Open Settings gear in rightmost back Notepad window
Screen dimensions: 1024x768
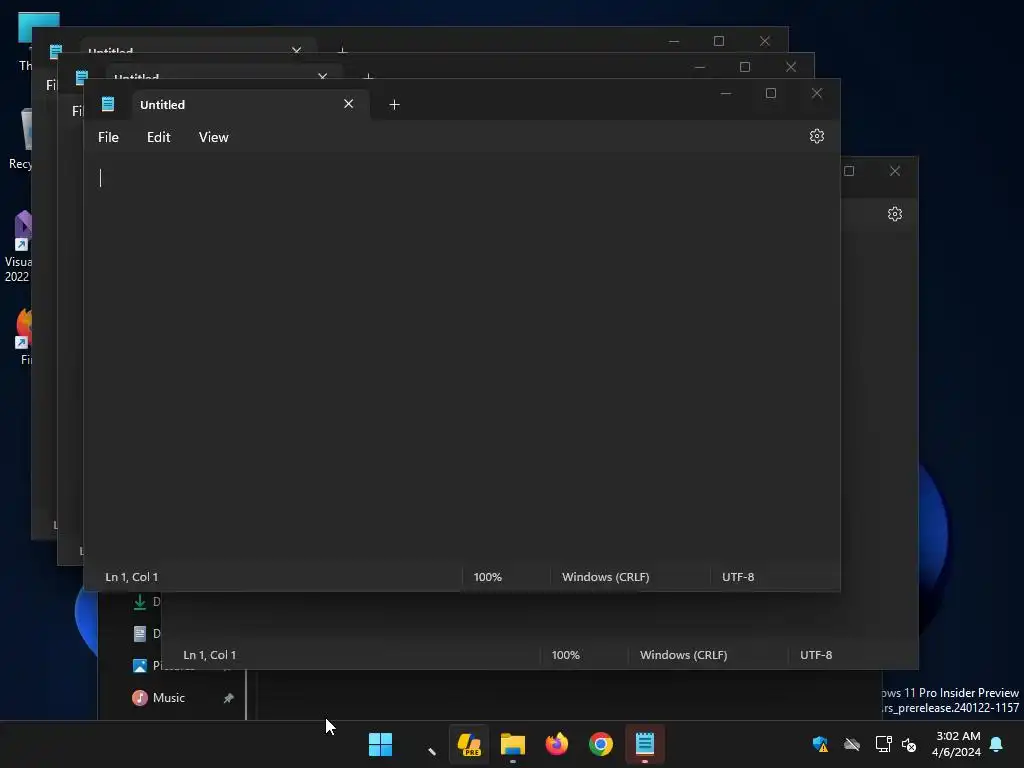point(895,214)
